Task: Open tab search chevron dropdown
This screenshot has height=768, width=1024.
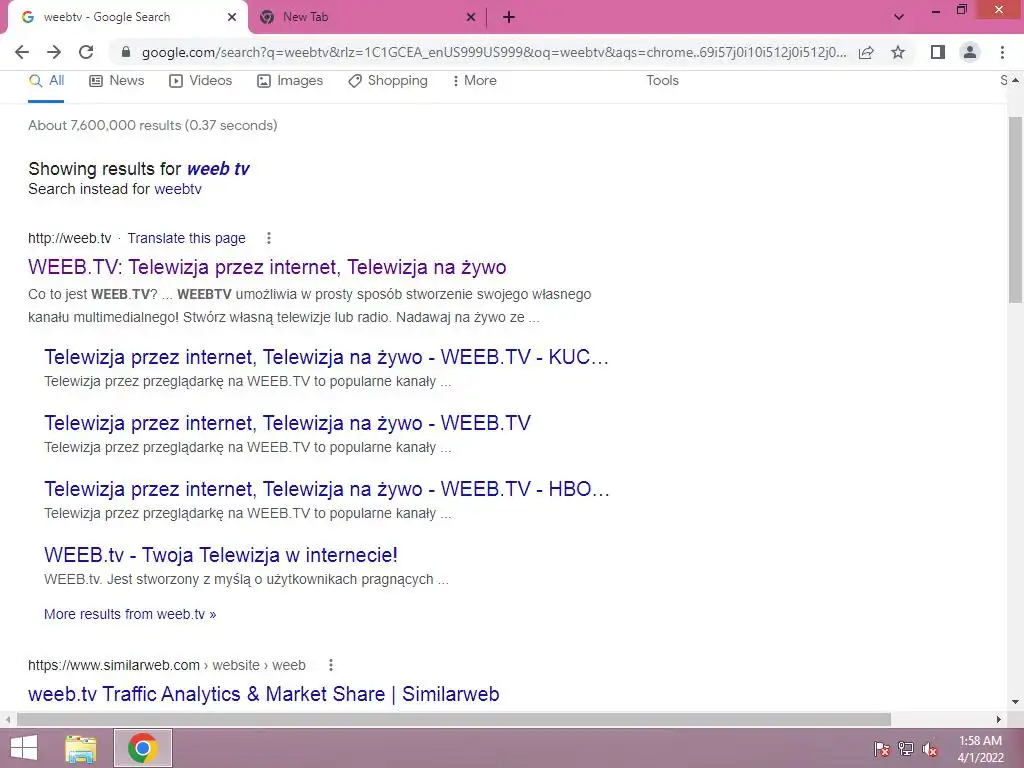Action: 899,17
